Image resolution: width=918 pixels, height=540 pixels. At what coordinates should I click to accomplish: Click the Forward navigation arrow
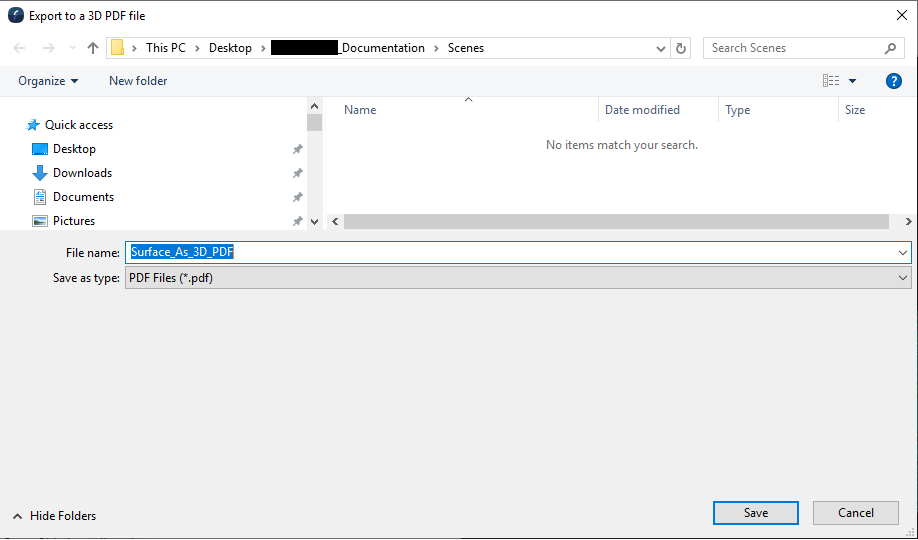pyautogui.click(x=49, y=48)
